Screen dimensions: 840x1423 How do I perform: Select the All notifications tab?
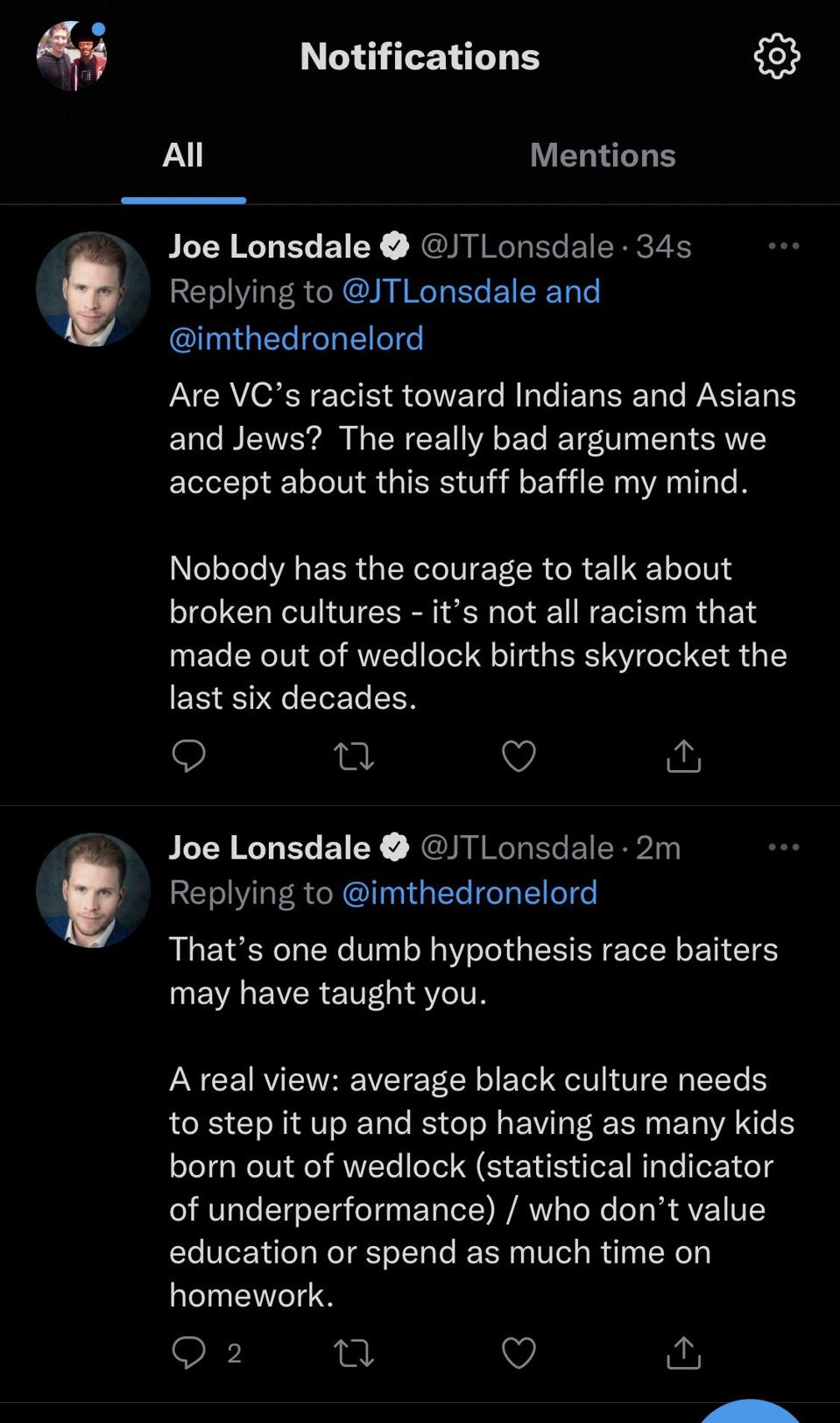[183, 155]
